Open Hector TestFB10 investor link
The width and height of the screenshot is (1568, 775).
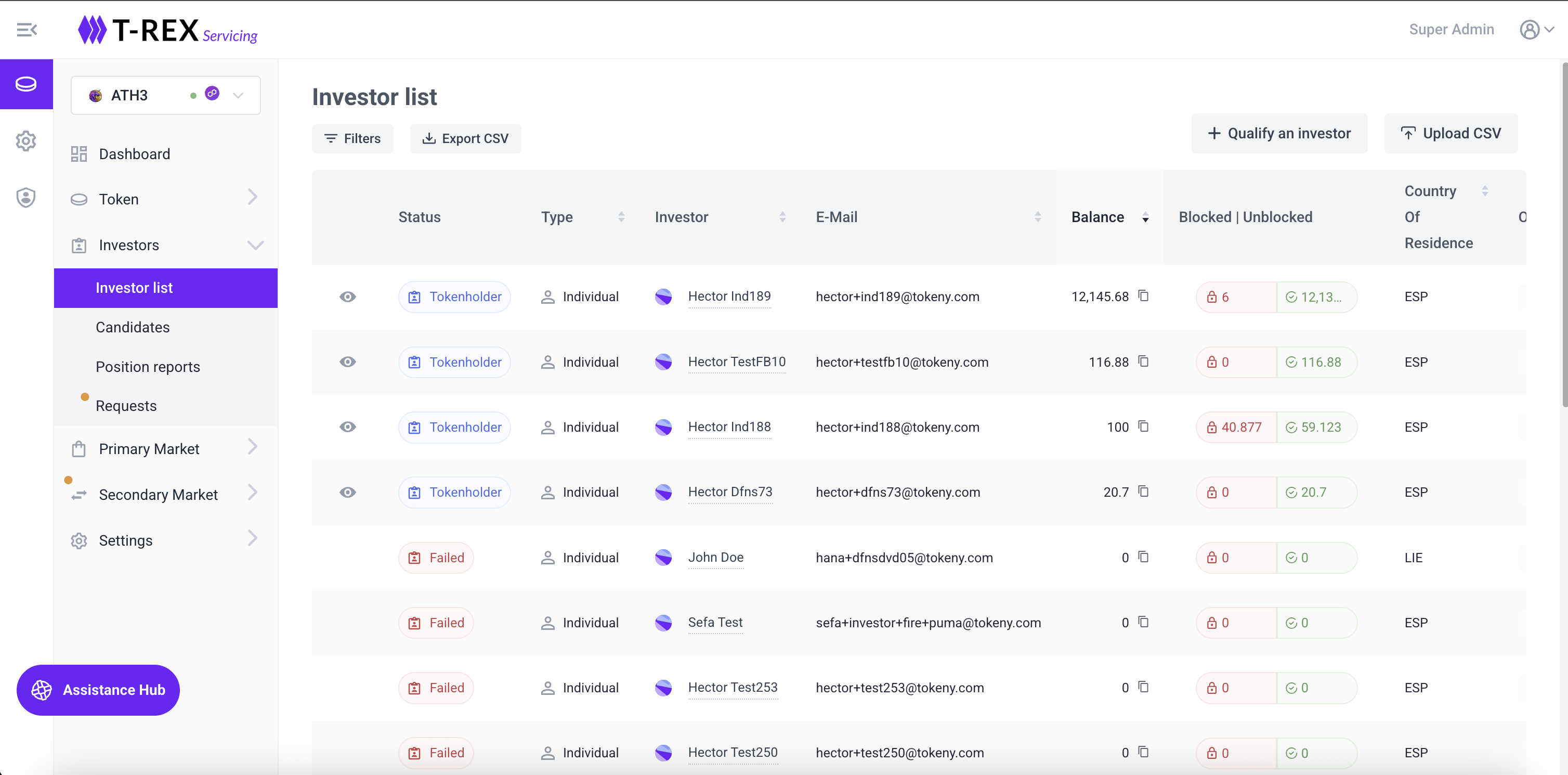pos(737,361)
